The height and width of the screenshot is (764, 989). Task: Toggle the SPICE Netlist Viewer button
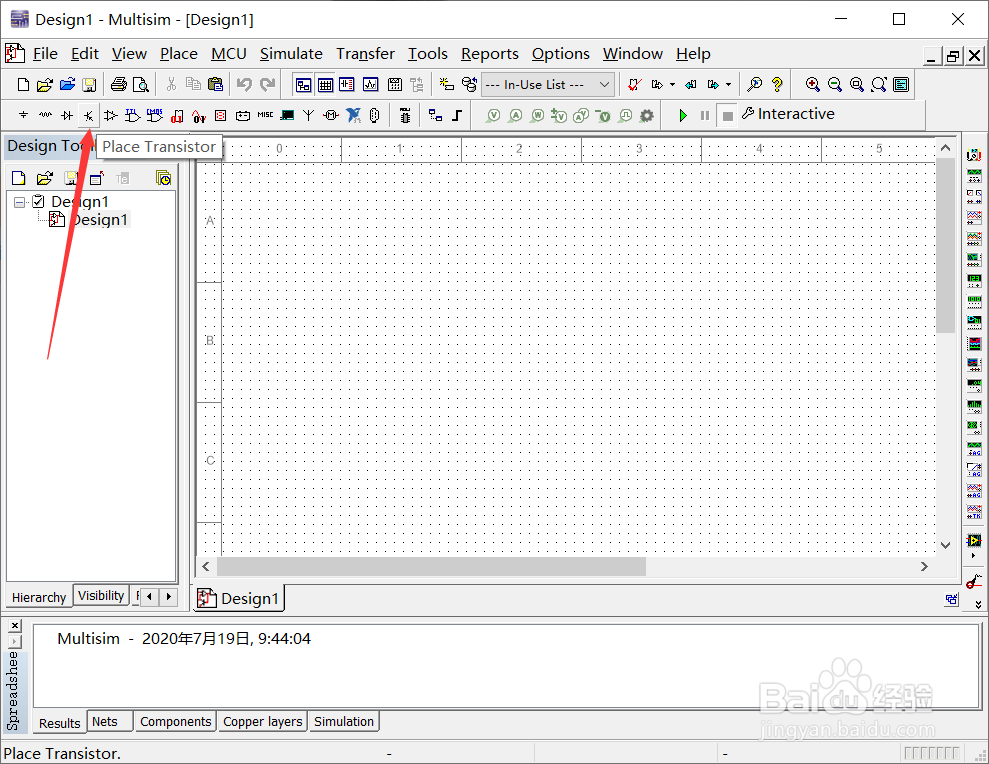pyautogui.click(x=347, y=85)
